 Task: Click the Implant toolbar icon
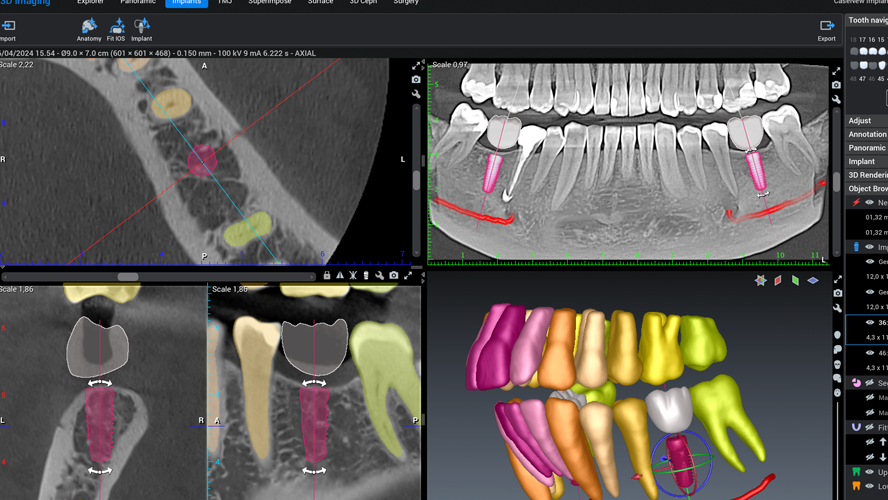point(142,26)
